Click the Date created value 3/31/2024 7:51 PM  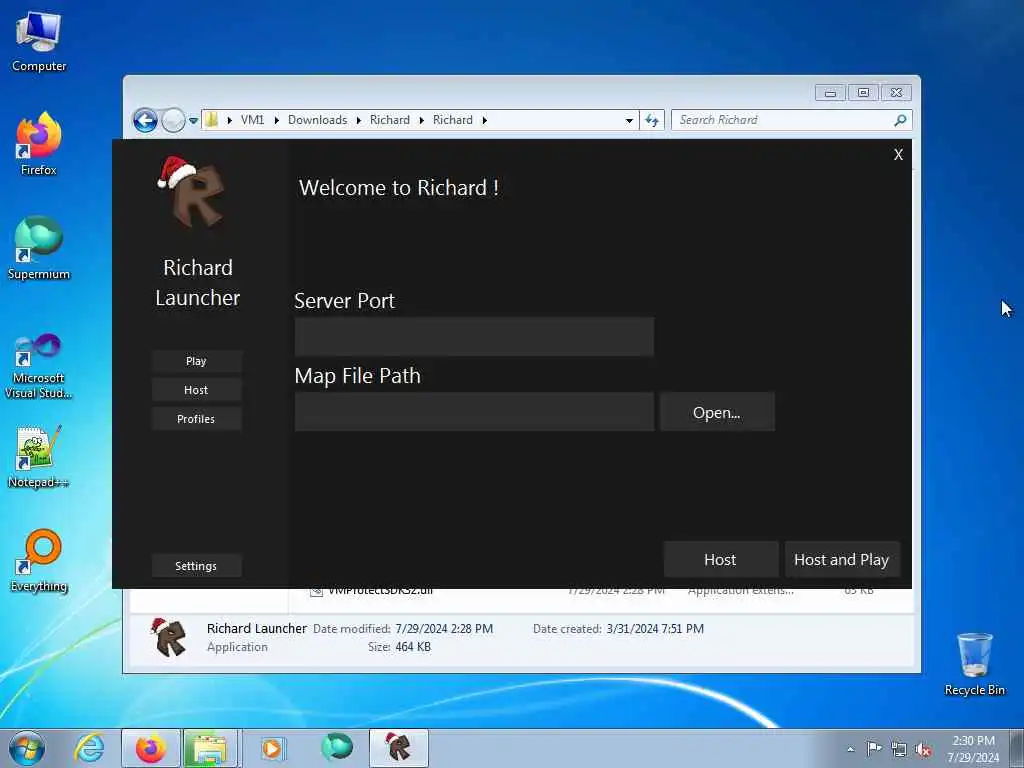click(655, 629)
